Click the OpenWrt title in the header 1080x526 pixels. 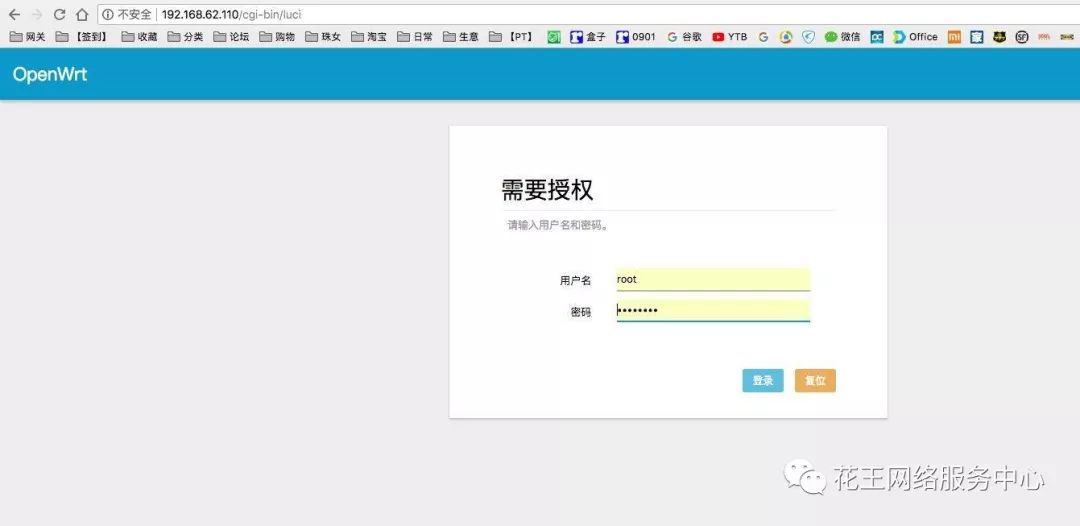tap(50, 74)
